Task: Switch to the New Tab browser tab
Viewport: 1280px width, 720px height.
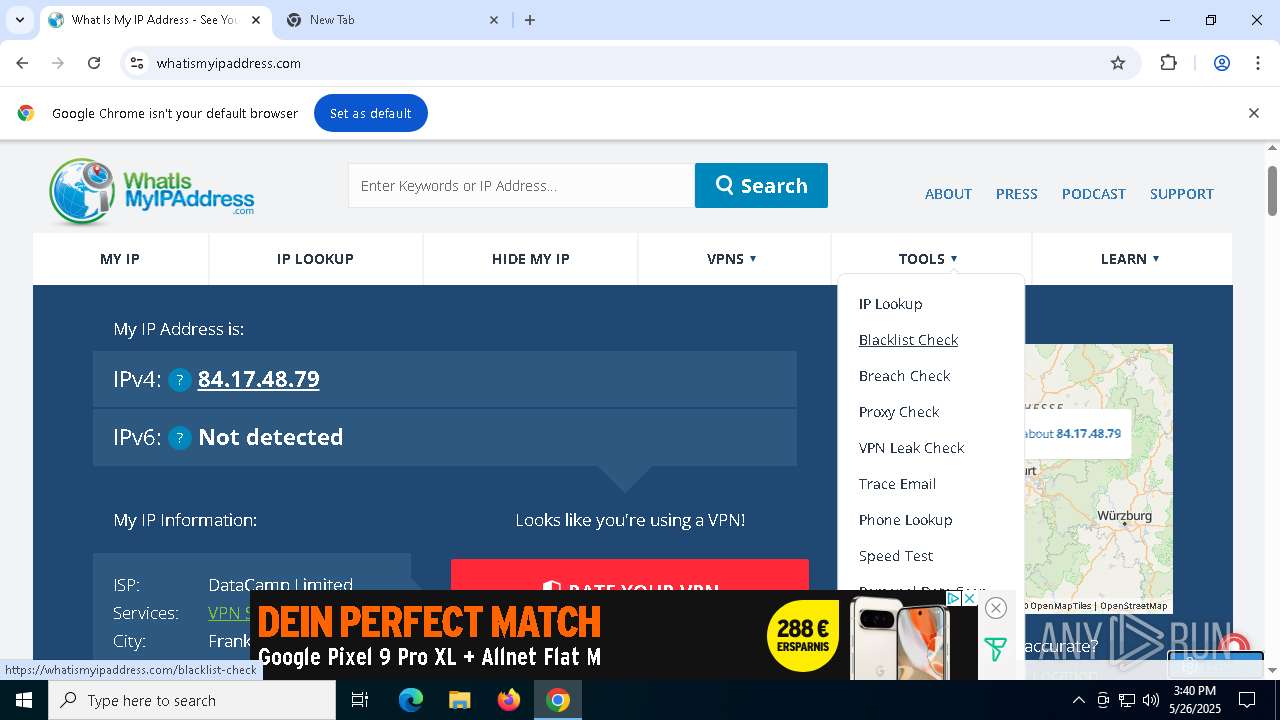Action: [392, 20]
